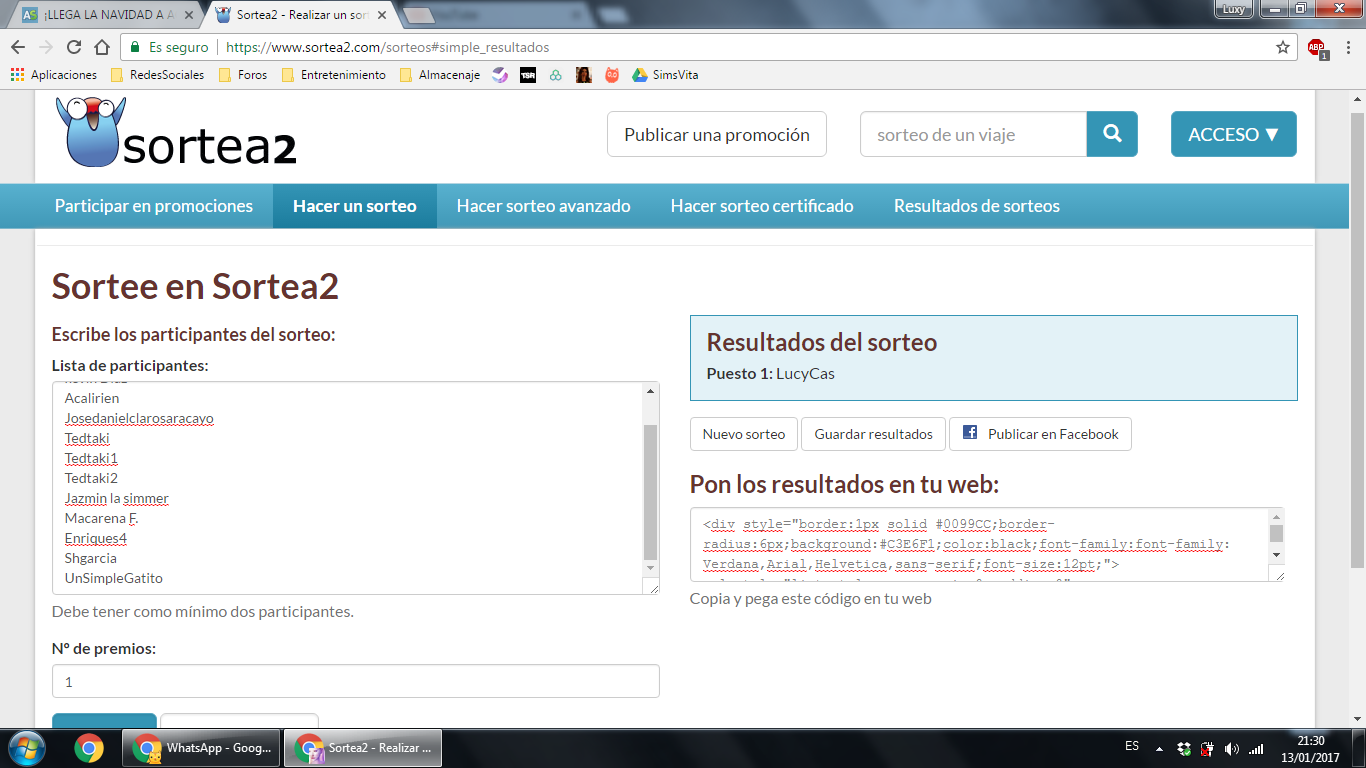Focus the Nº de premios field
The height and width of the screenshot is (768, 1366).
[x=355, y=681]
